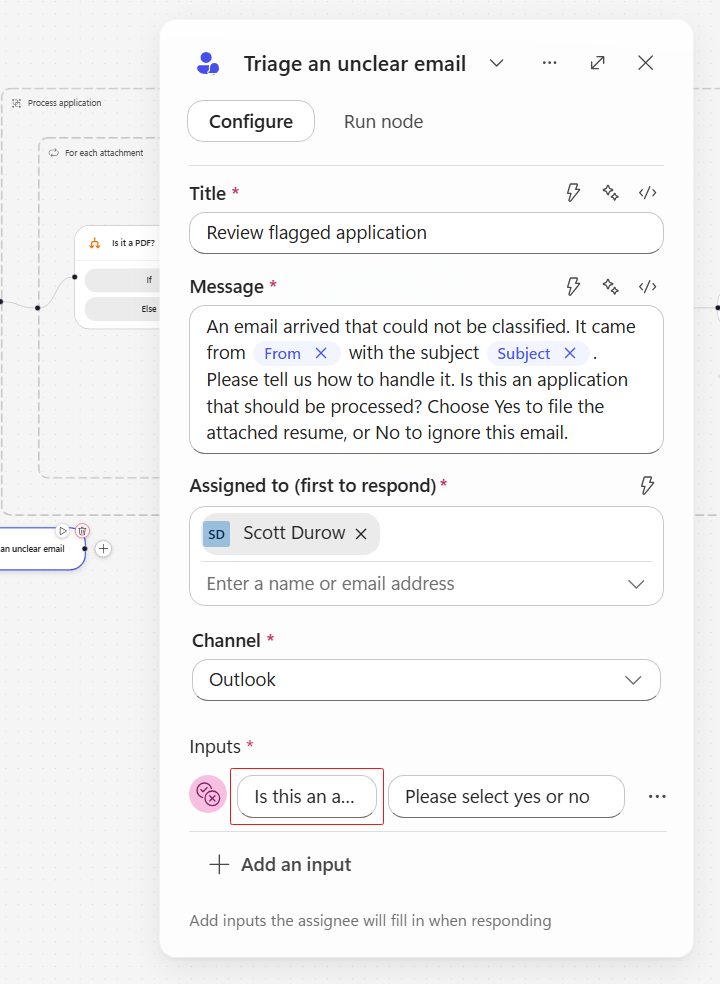Image resolution: width=720 pixels, height=984 pixels.
Task: Click the lightning icon for Assigned to
Action: point(647,485)
